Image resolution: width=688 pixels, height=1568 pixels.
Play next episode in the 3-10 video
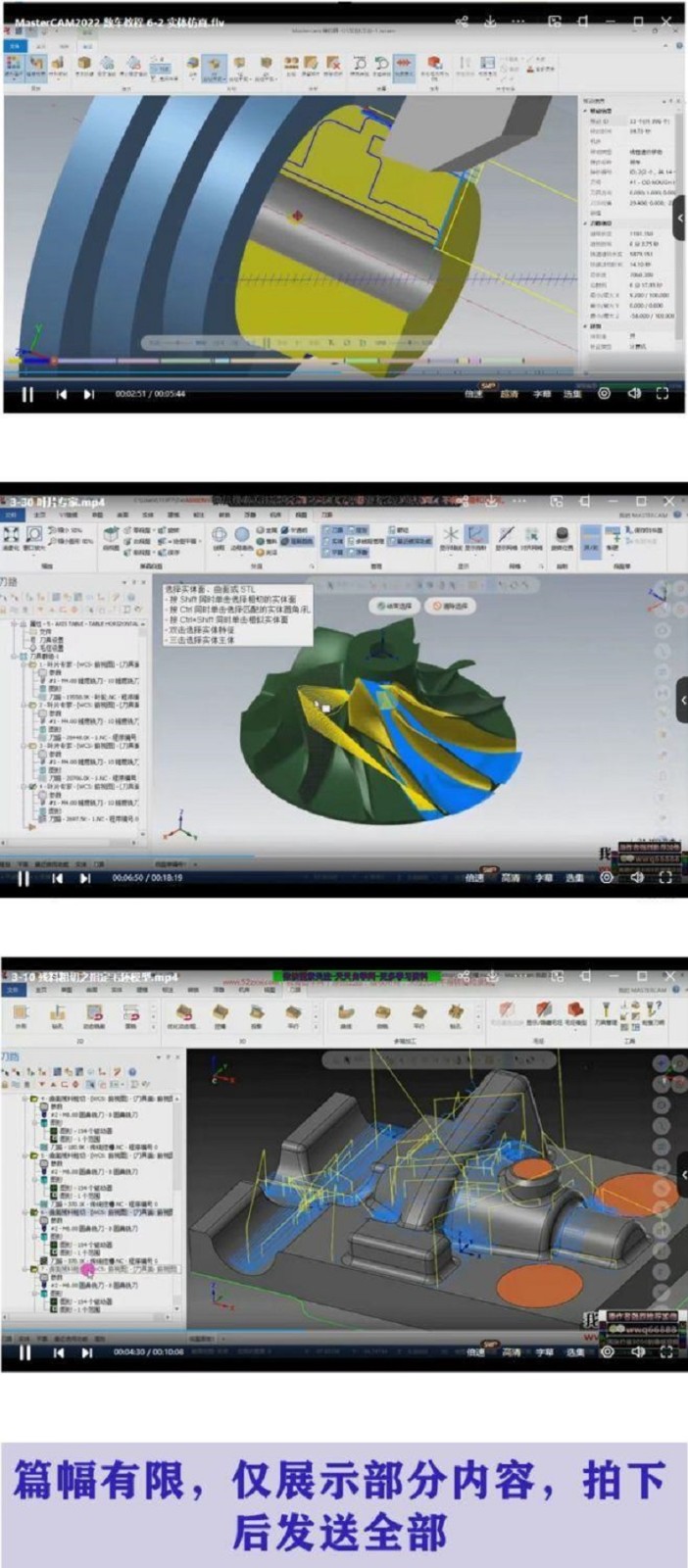87,1352
